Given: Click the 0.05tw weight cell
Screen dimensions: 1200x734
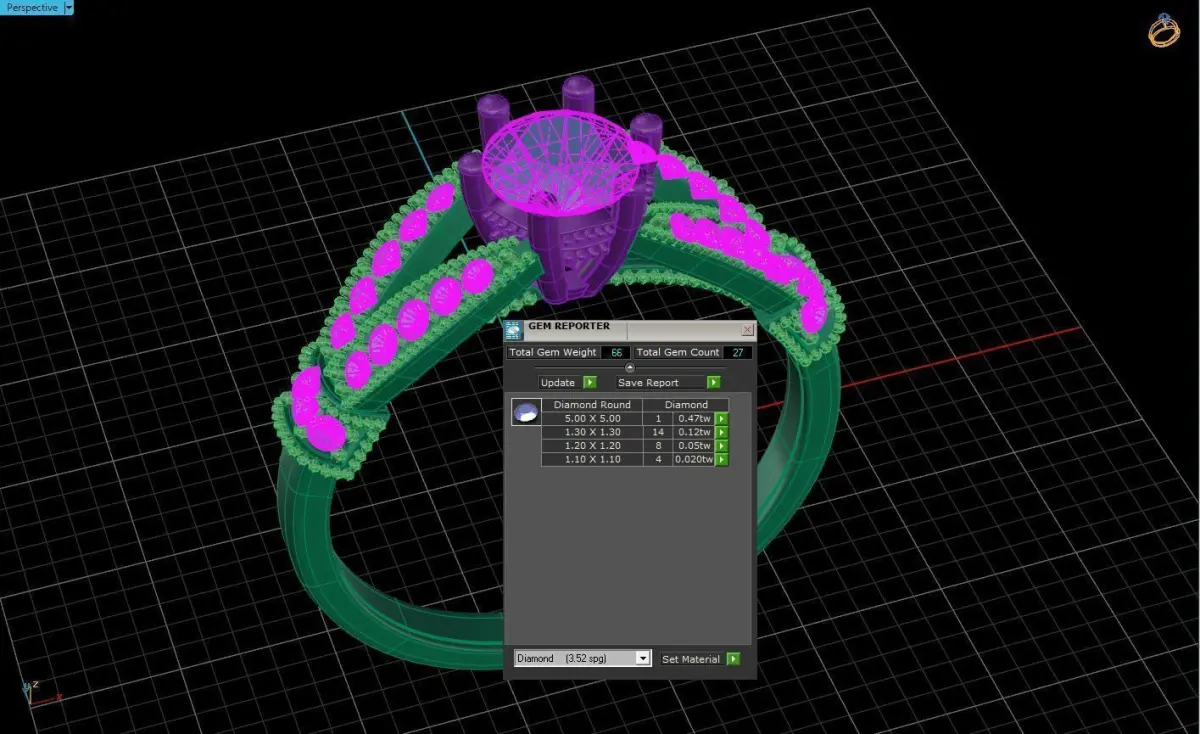Looking at the screenshot, I should click(x=694, y=446).
